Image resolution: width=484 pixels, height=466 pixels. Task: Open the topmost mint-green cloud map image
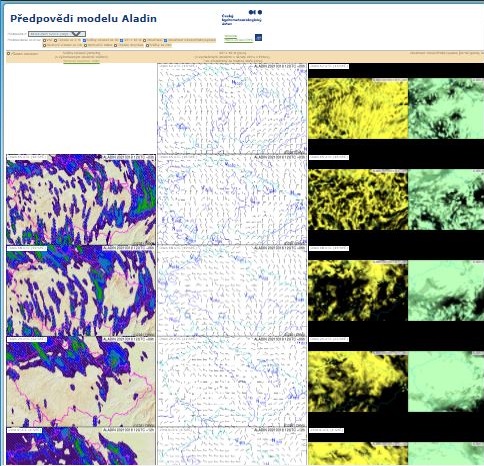pos(446,108)
